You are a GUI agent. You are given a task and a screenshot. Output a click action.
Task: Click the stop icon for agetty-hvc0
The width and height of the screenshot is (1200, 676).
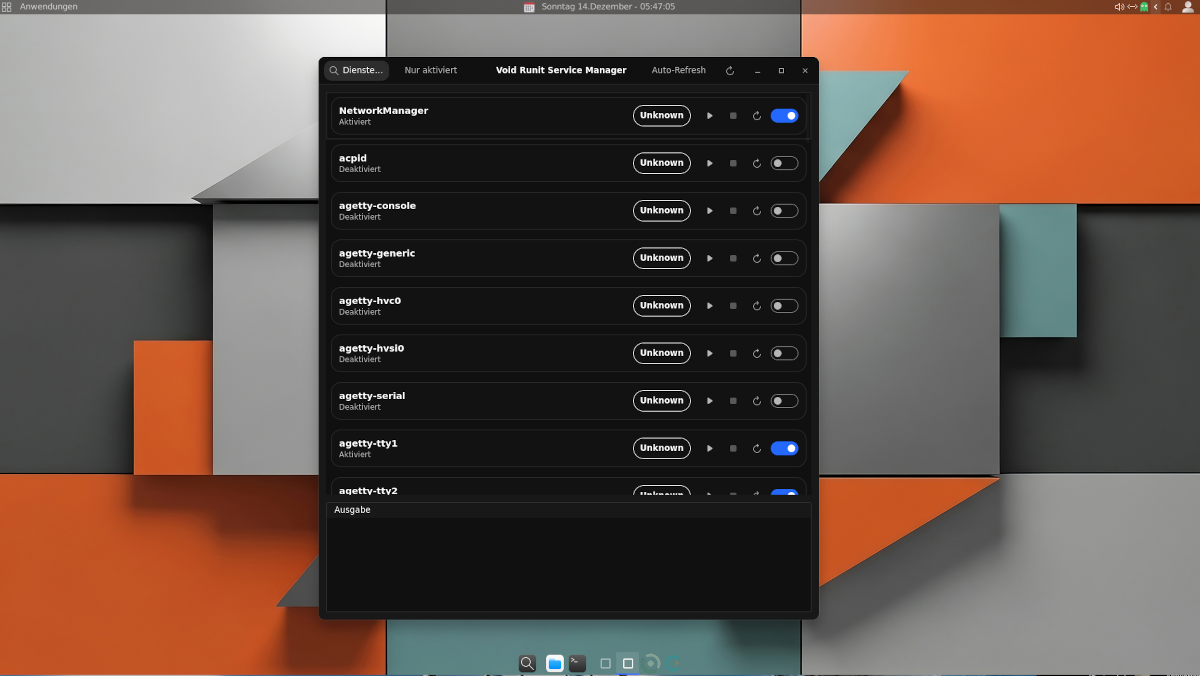733,306
